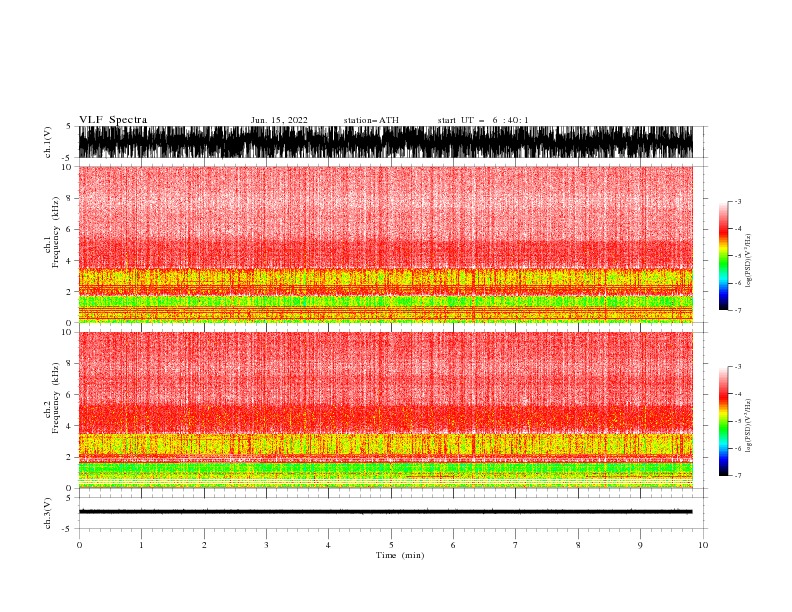Click the ch.3 waveform trace

(x=385, y=512)
